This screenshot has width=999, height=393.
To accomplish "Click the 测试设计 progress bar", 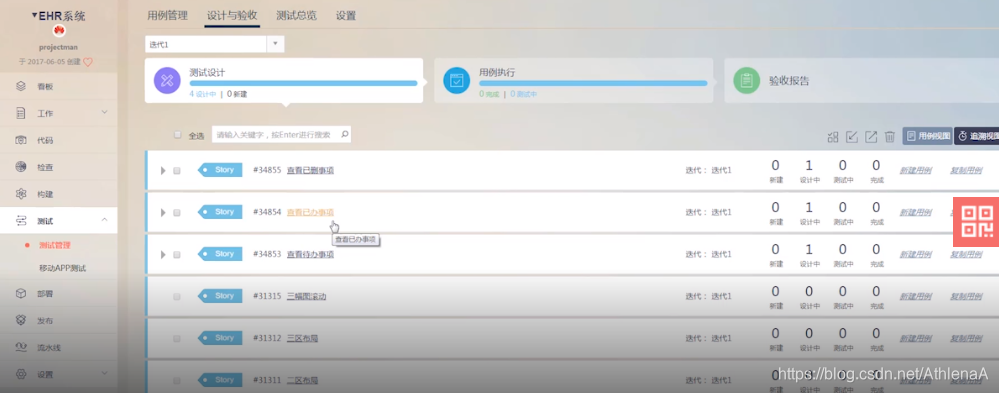I will point(303,83).
